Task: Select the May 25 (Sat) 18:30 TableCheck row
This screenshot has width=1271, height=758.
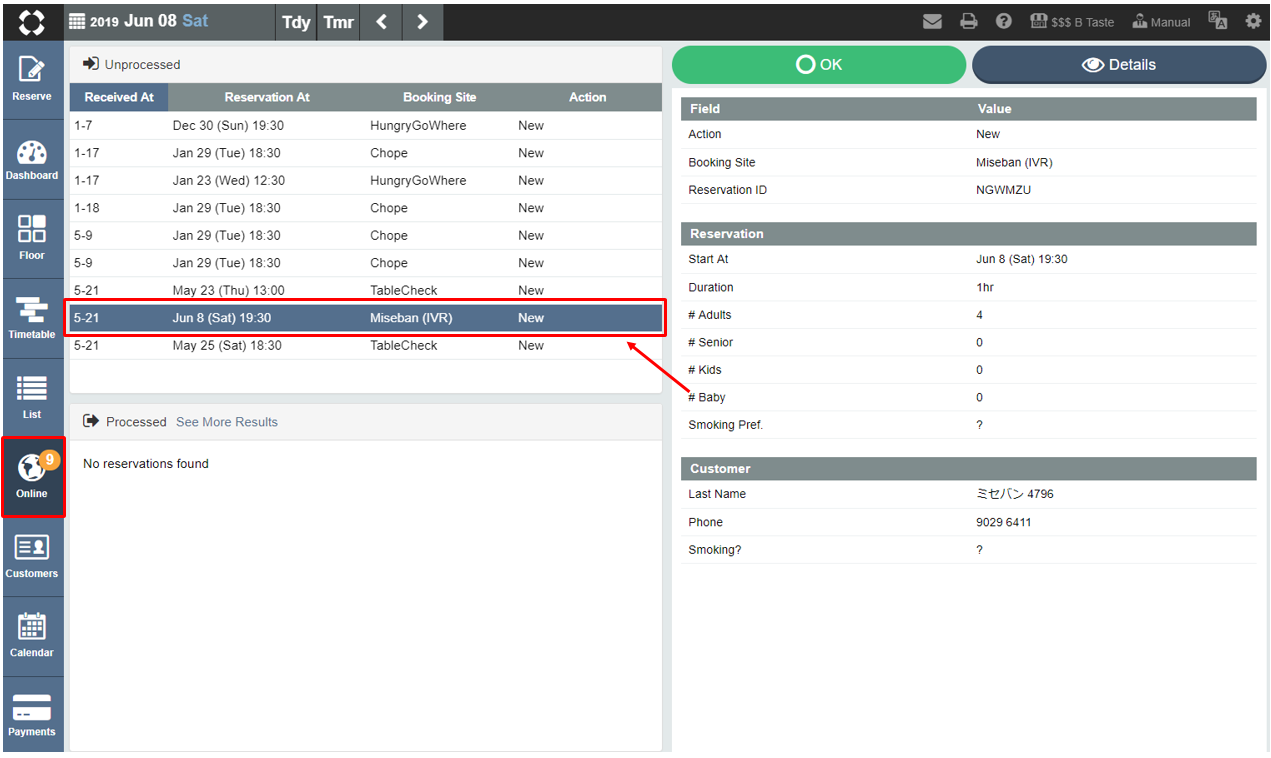Action: tap(366, 346)
